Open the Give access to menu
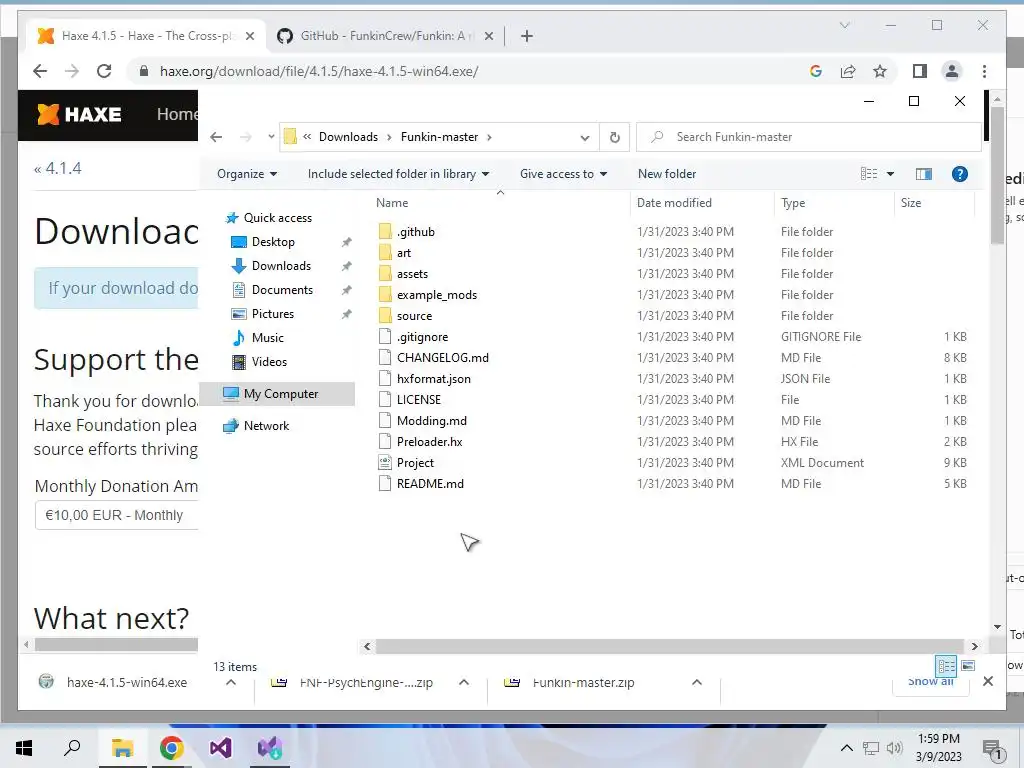Screen dimensions: 1024x768 564,174
